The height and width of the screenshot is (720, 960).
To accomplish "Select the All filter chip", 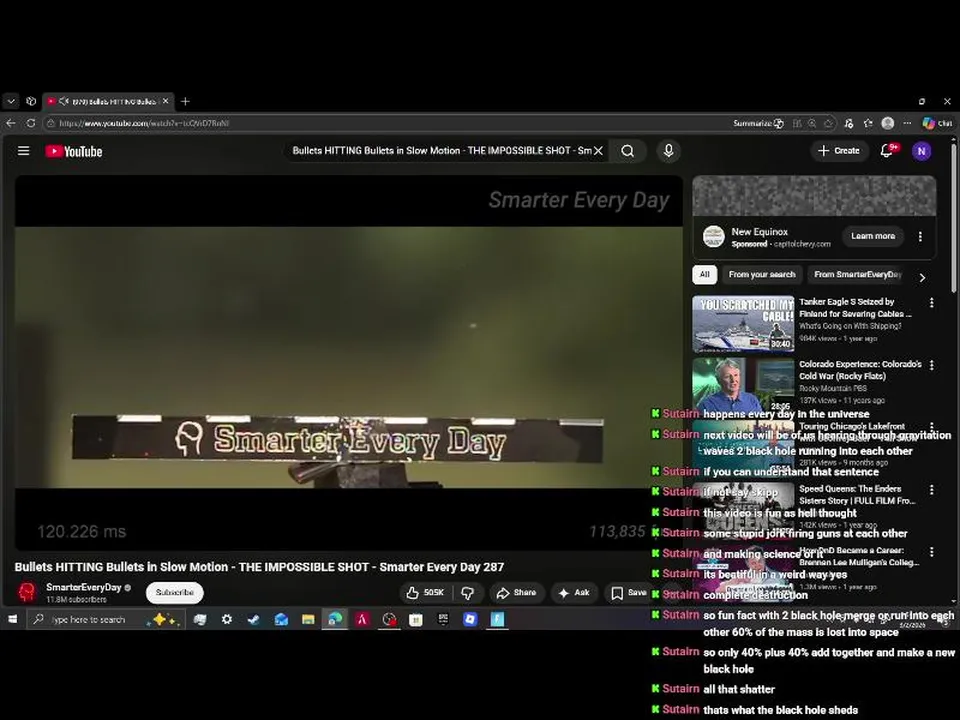I will point(704,274).
